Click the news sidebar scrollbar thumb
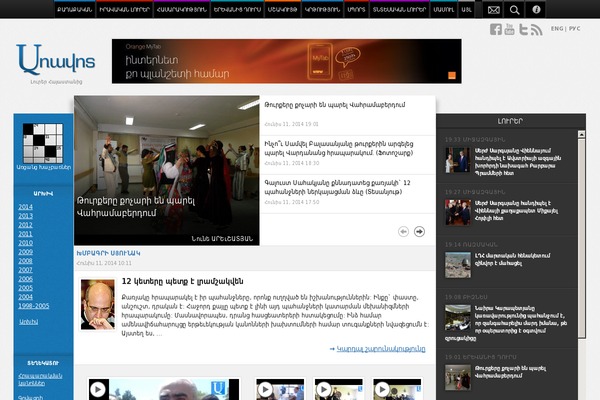 [x=582, y=238]
